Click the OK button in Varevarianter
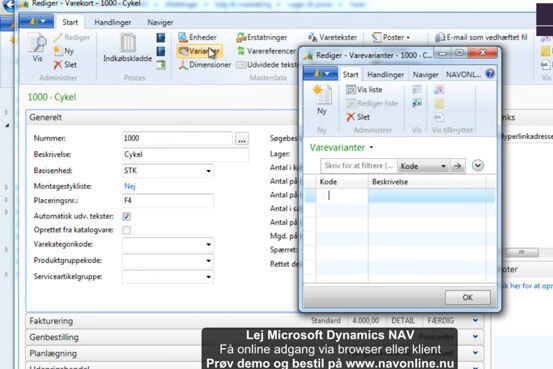Image resolution: width=553 pixels, height=369 pixels. point(468,297)
